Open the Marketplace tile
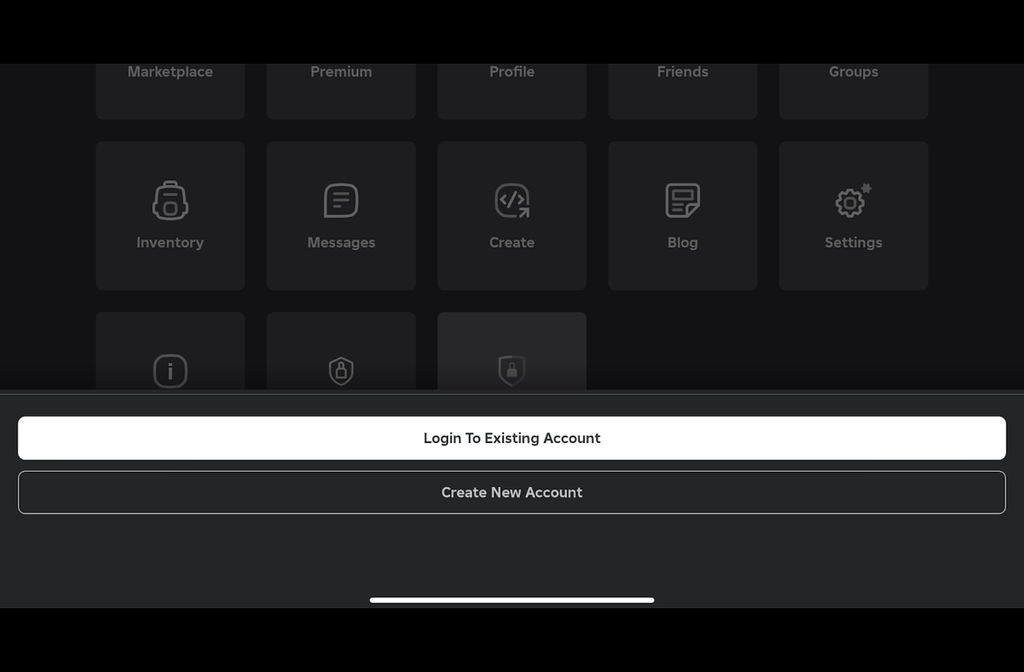1024x672 pixels. point(170,85)
